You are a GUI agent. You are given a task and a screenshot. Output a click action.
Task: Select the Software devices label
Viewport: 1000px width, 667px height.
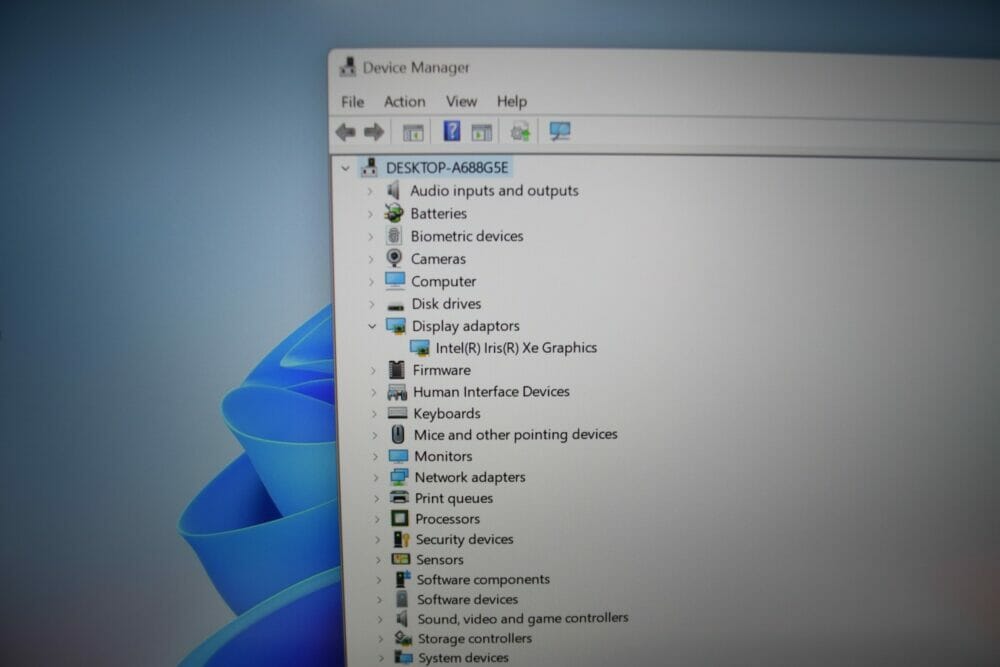click(467, 599)
